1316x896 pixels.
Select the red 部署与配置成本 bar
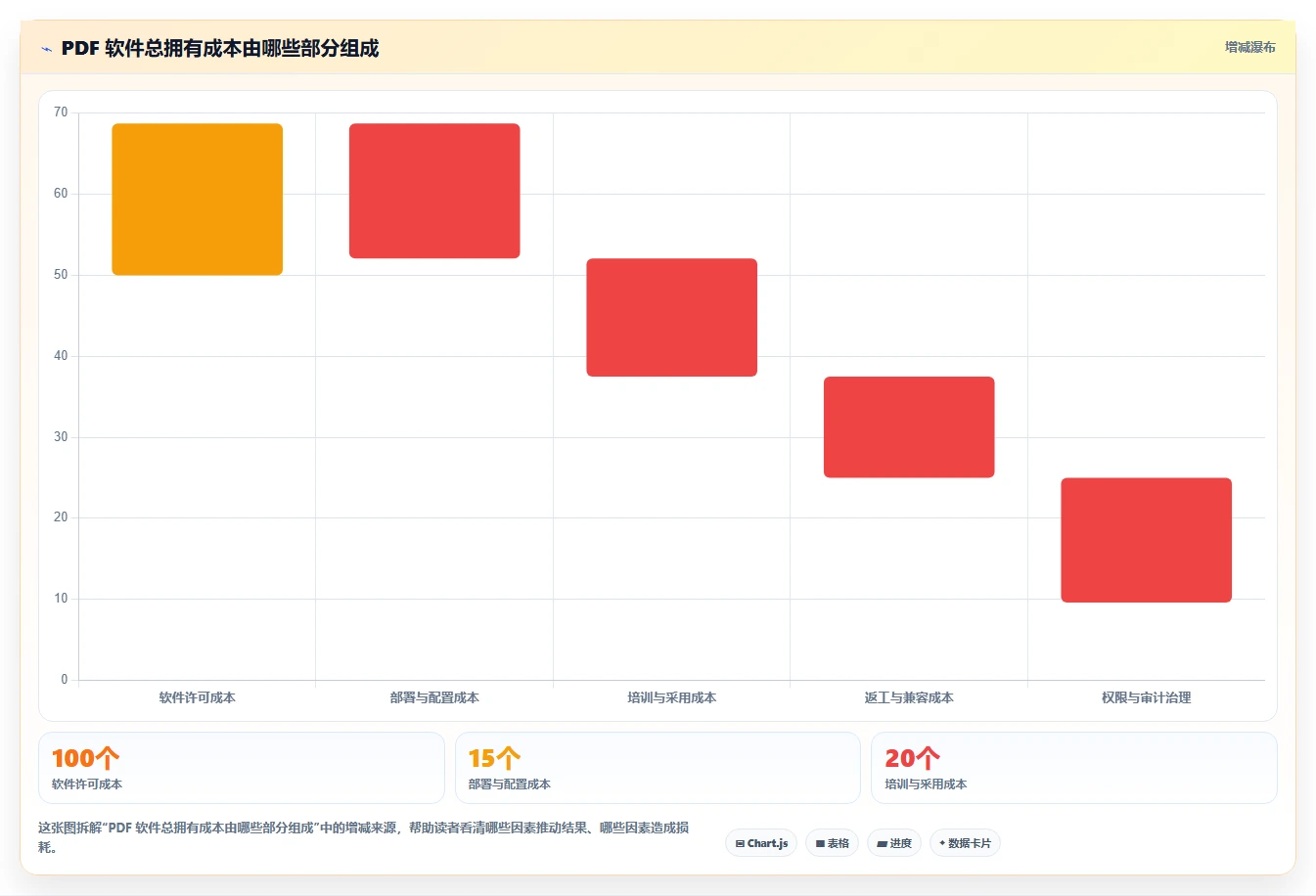point(434,191)
